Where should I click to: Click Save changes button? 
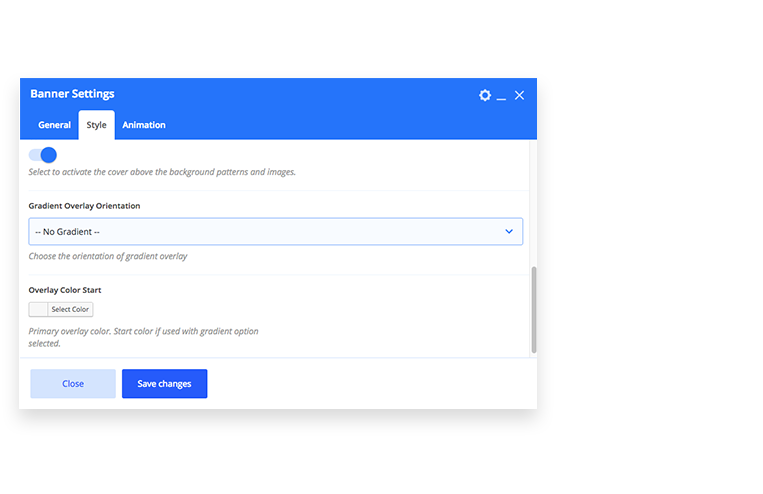click(164, 384)
